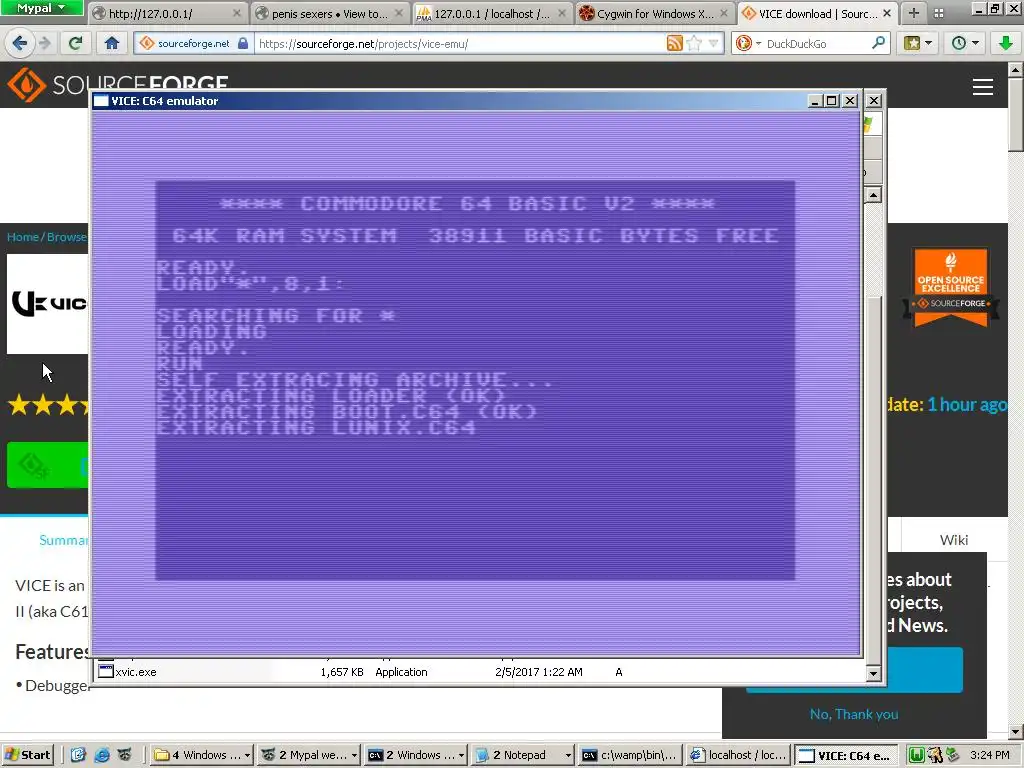The image size is (1024, 768).
Task: Switch to the Cygwin for Windows tab
Action: (654, 13)
